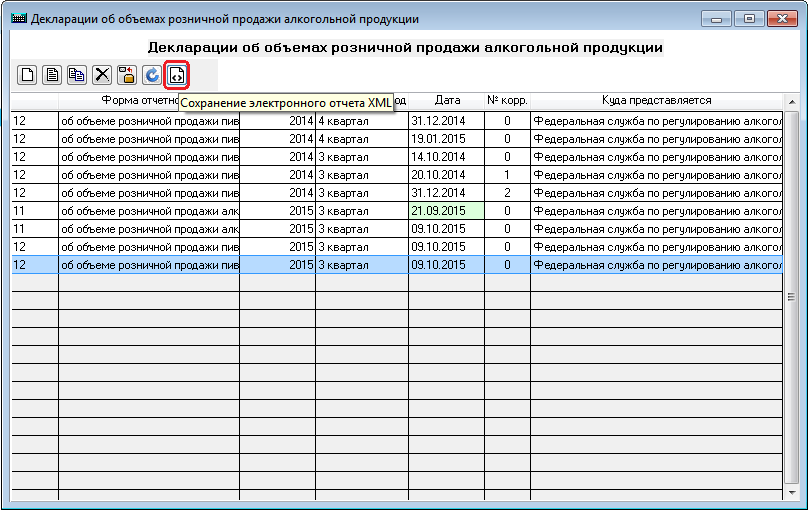Click '3 квартал' in the highlighted selected row
The width and height of the screenshot is (811, 513).
[x=362, y=265]
